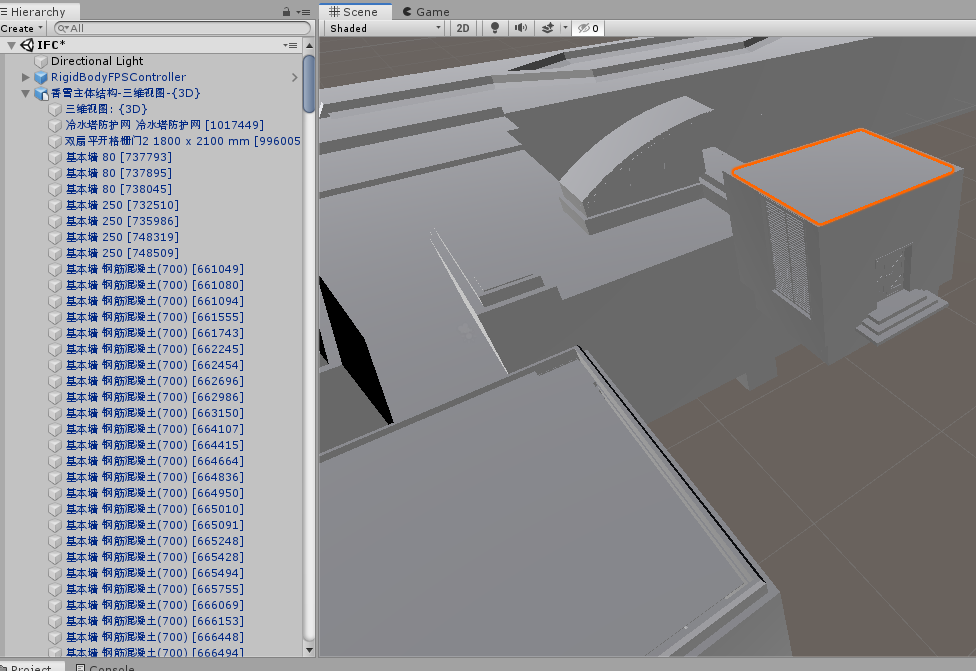The image size is (976, 671).
Task: Enable scene lighting with the bulb toggle
Action: [x=493, y=27]
